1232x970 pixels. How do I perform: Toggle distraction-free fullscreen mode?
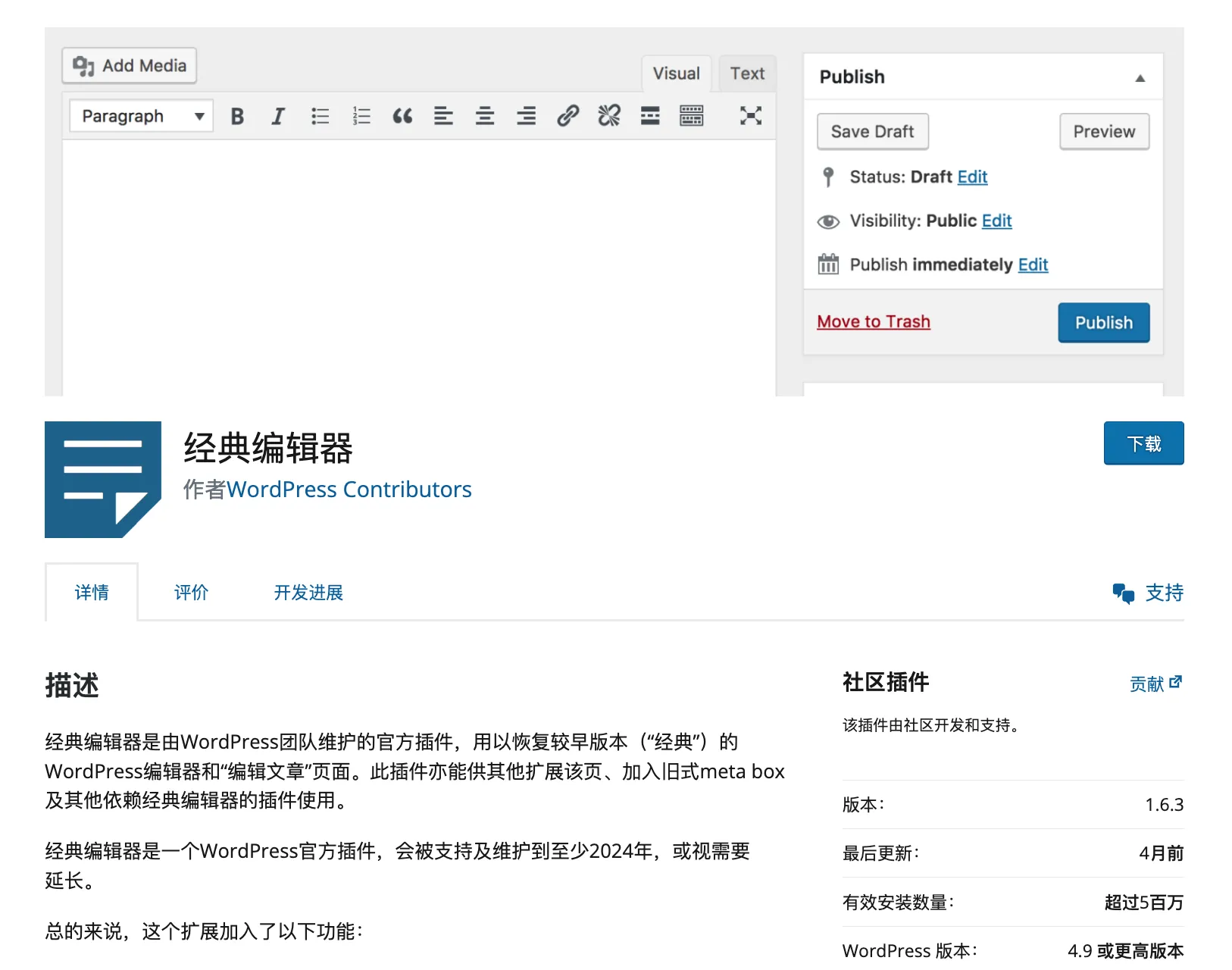tap(751, 116)
